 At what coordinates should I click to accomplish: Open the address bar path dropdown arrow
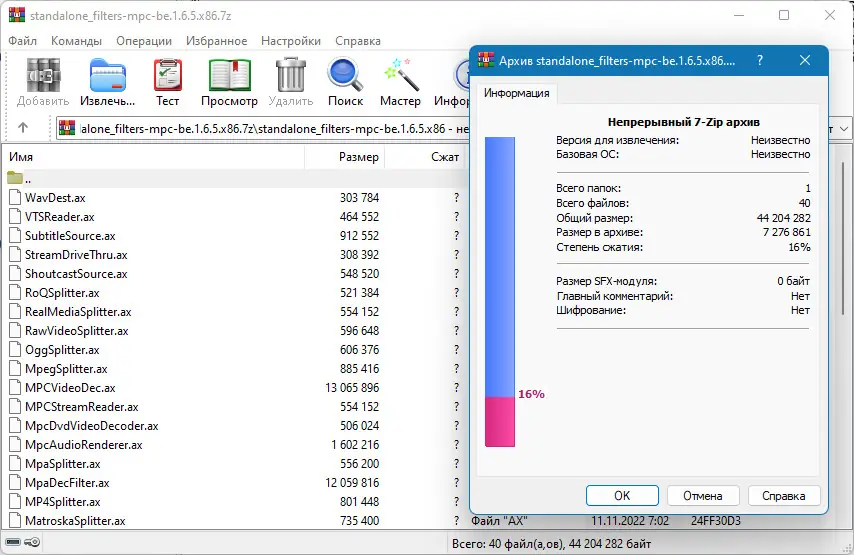pyautogui.click(x=844, y=129)
